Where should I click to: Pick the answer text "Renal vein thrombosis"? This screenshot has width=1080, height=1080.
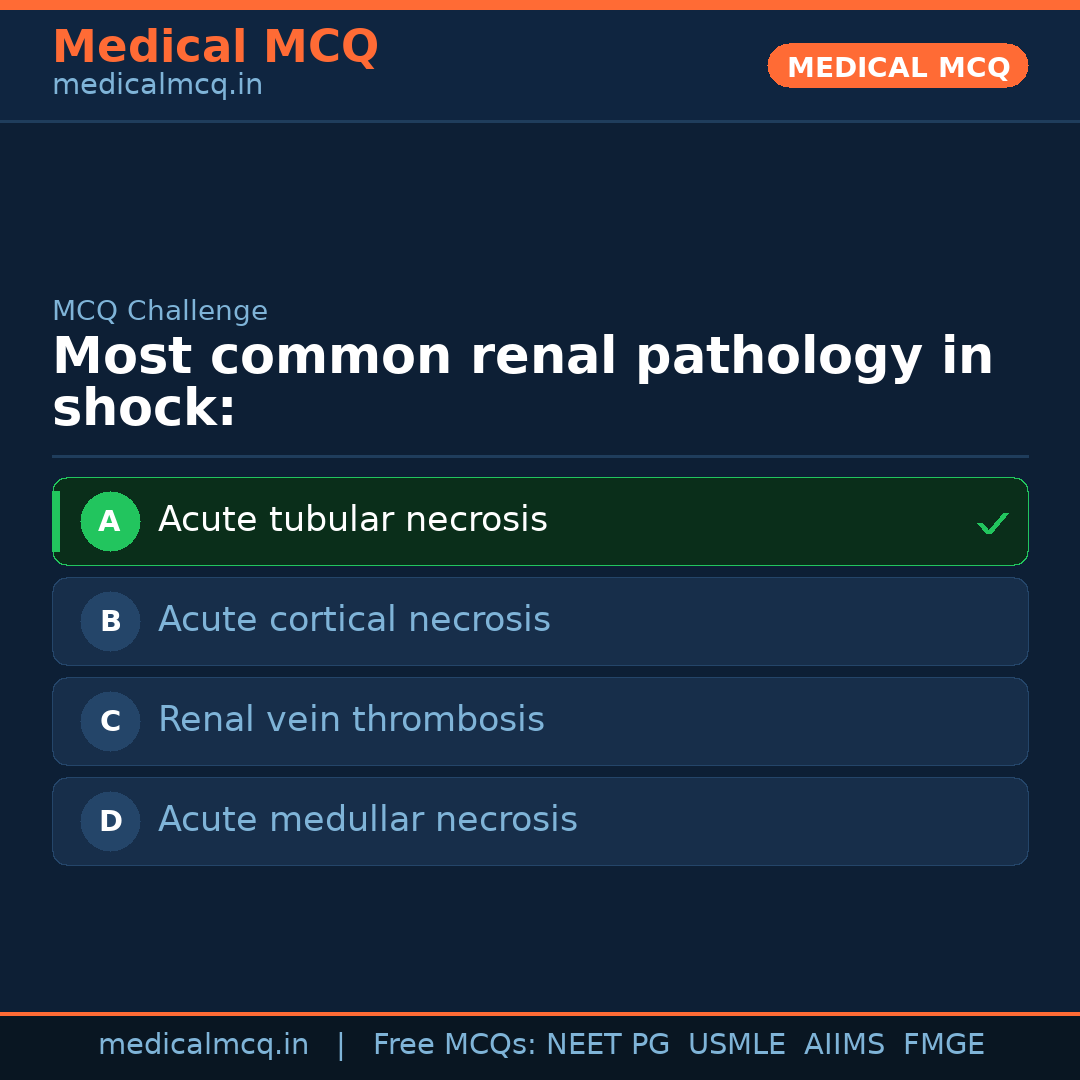click(351, 720)
